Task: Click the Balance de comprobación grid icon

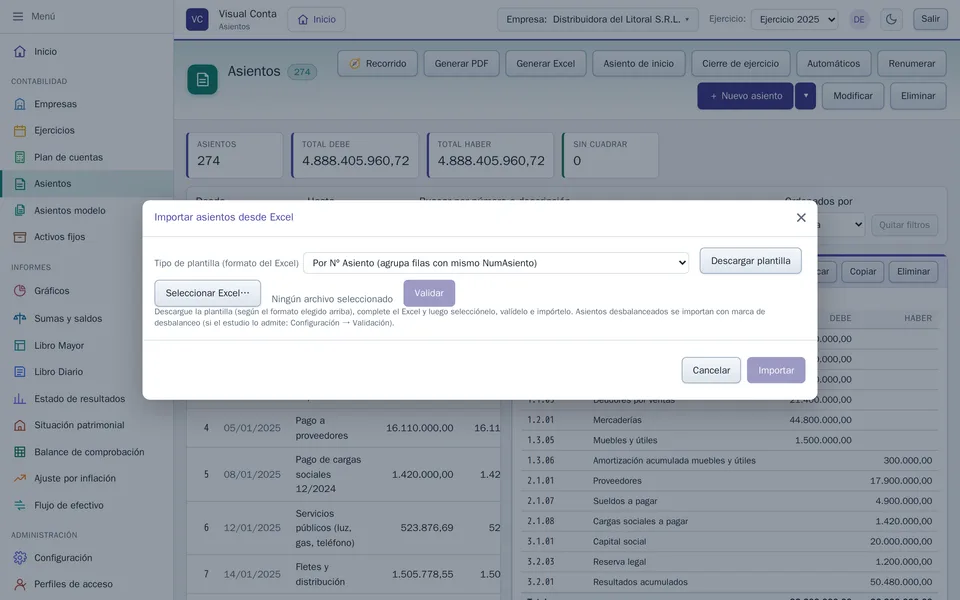Action: click(x=20, y=452)
